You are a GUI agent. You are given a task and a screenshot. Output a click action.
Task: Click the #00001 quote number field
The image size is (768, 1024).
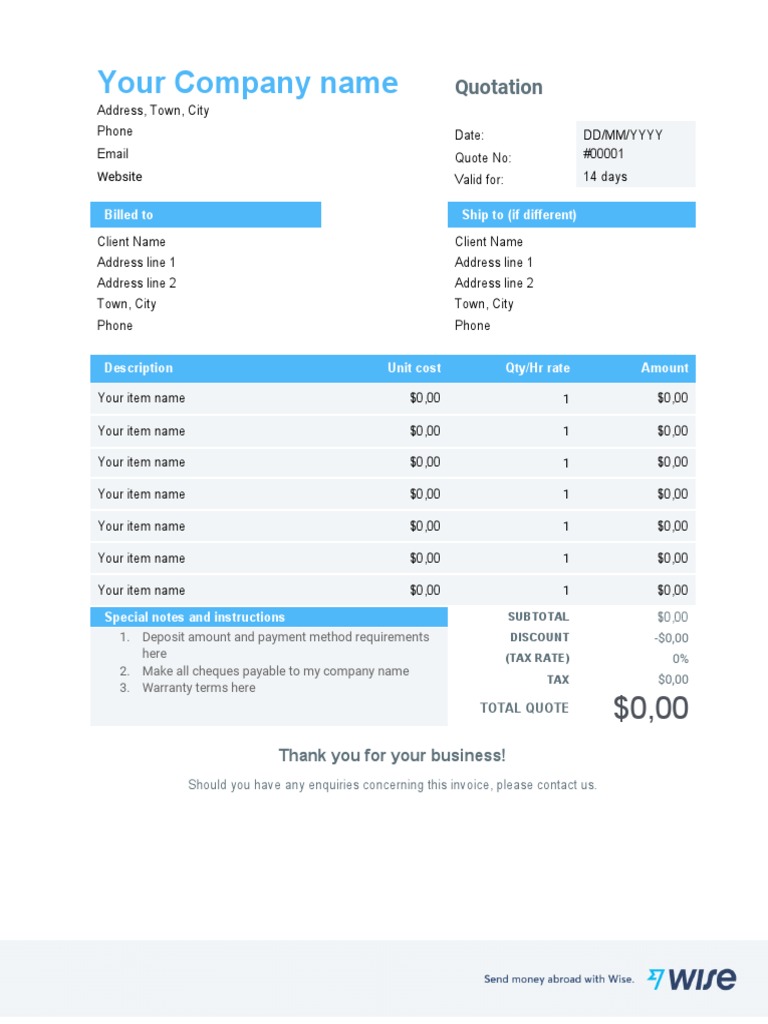(x=603, y=153)
